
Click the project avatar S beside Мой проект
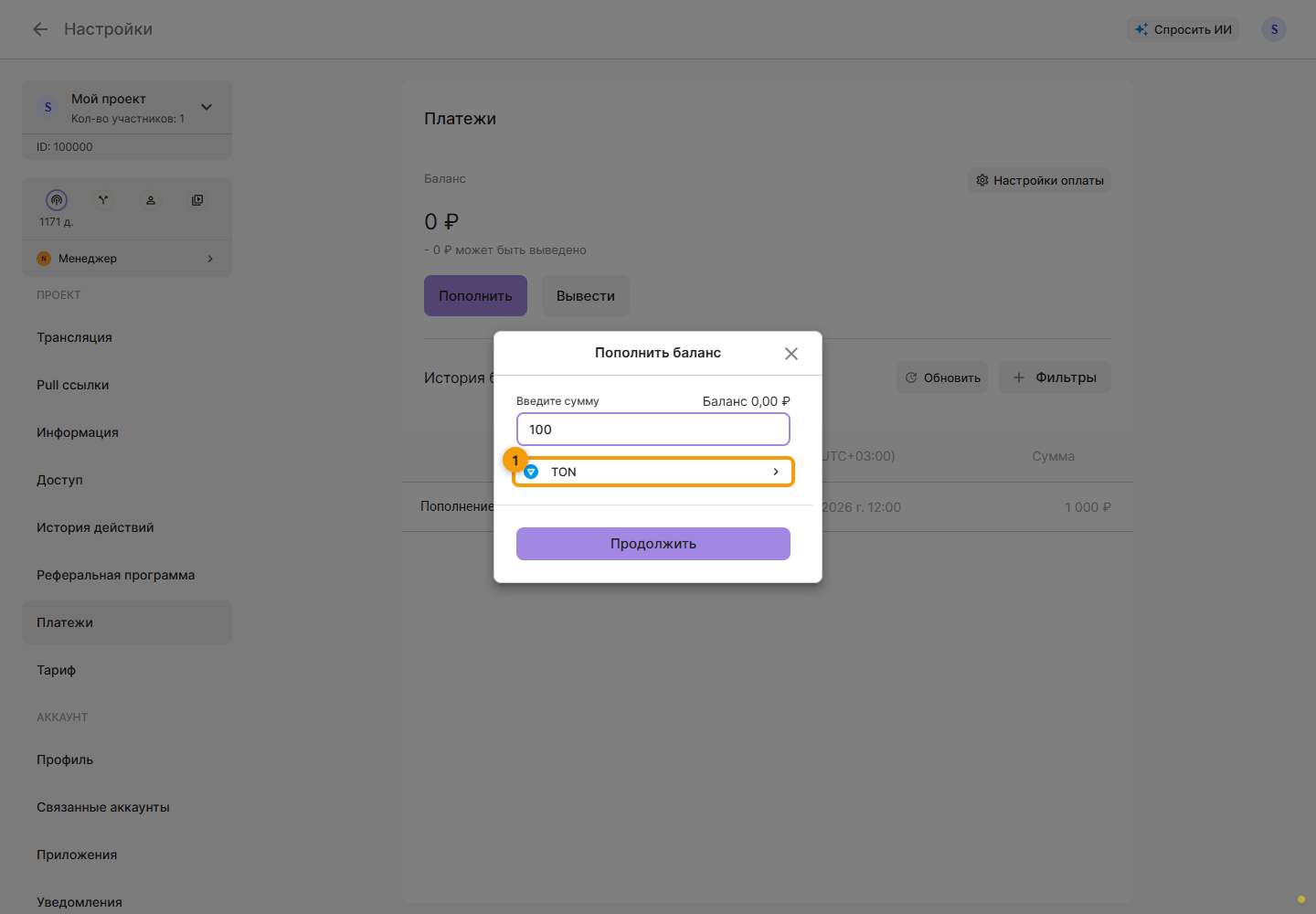[48, 107]
